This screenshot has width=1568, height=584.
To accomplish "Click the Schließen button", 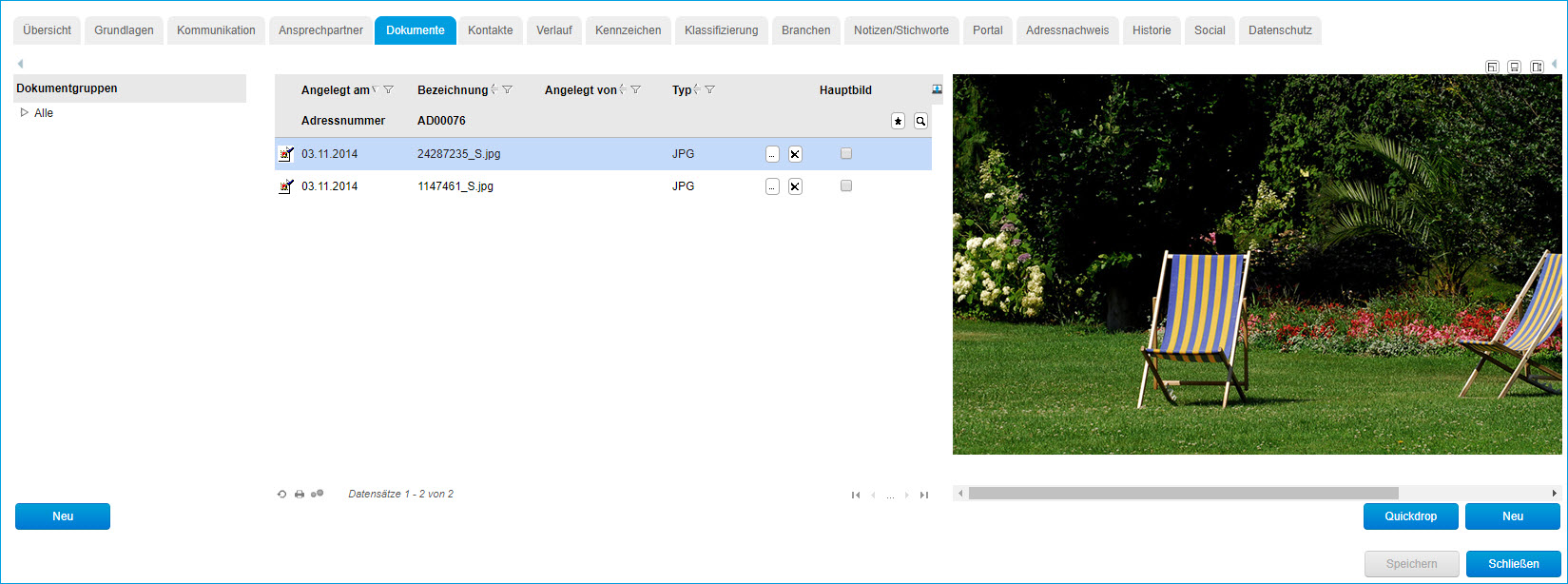I will 1514,564.
